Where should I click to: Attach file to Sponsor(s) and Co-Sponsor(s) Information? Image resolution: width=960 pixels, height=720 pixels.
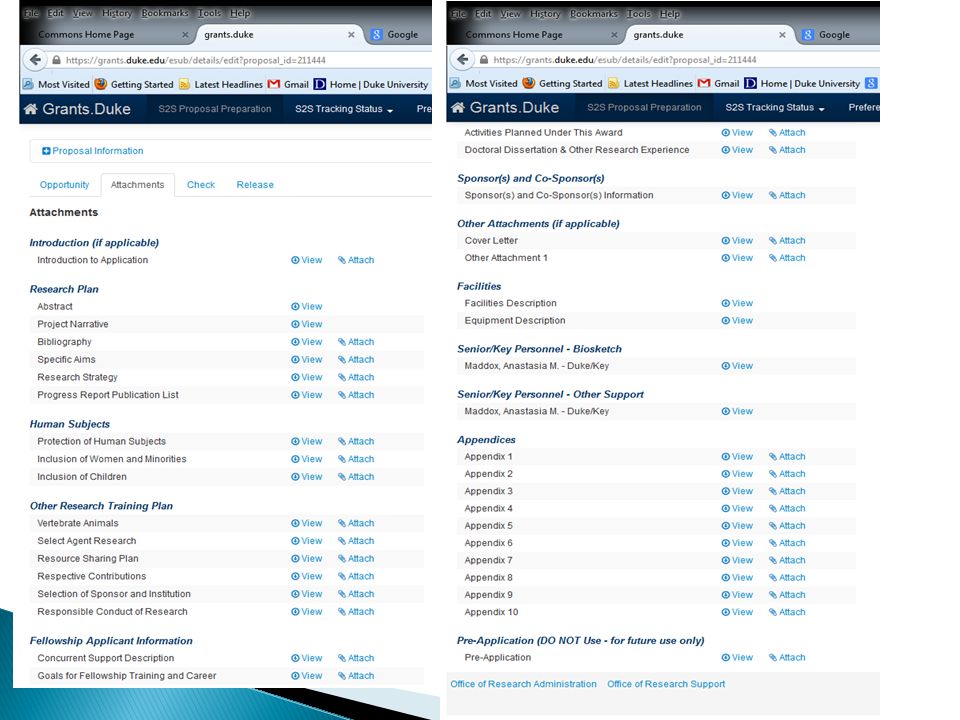coord(787,195)
